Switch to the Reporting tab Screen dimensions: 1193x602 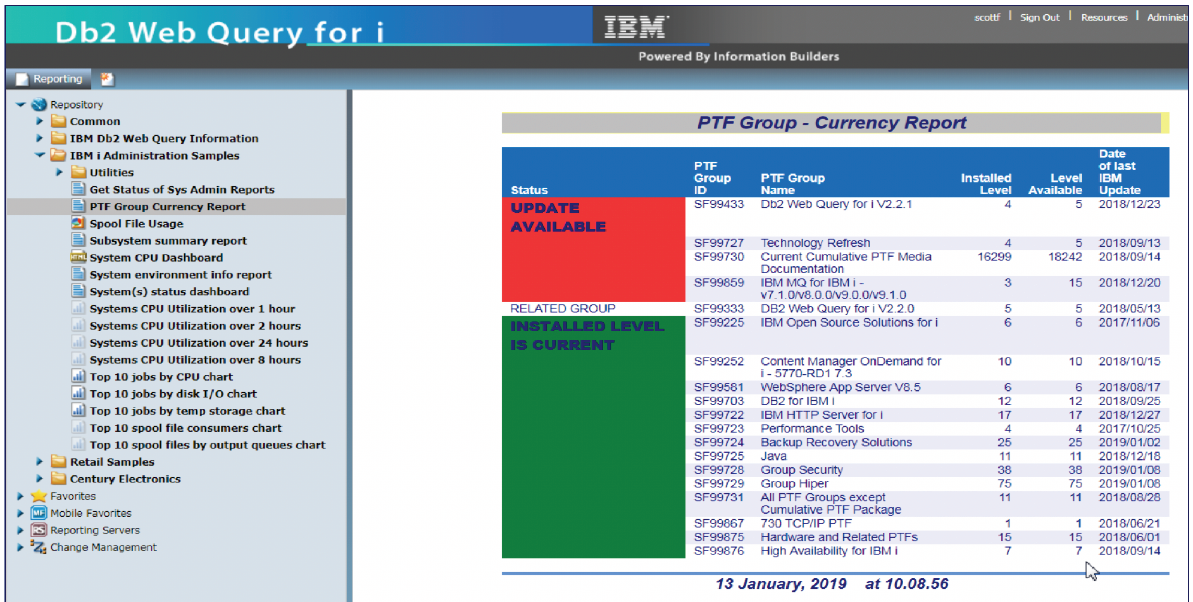(x=49, y=79)
